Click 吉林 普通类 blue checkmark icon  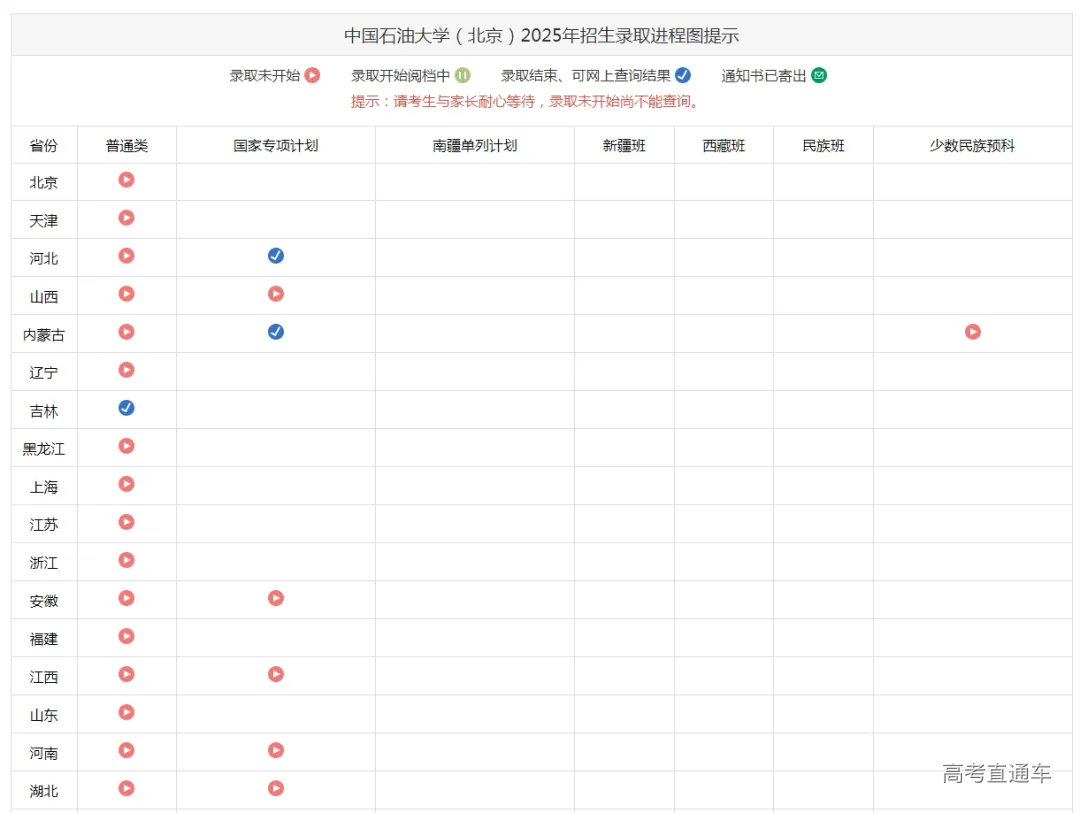126,408
